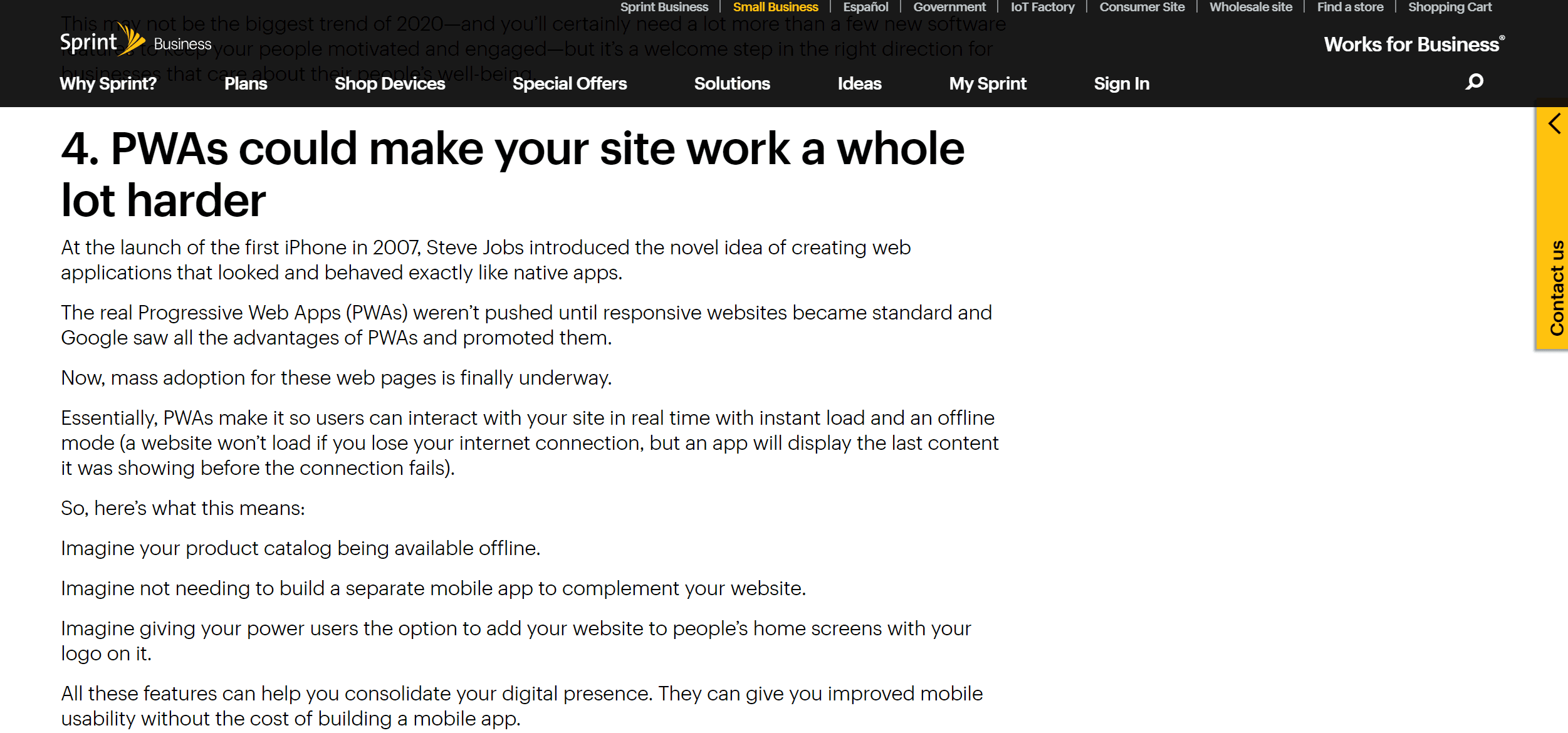This screenshot has width=1568, height=733.
Task: Open the Why Sprint? menu
Action: point(108,83)
